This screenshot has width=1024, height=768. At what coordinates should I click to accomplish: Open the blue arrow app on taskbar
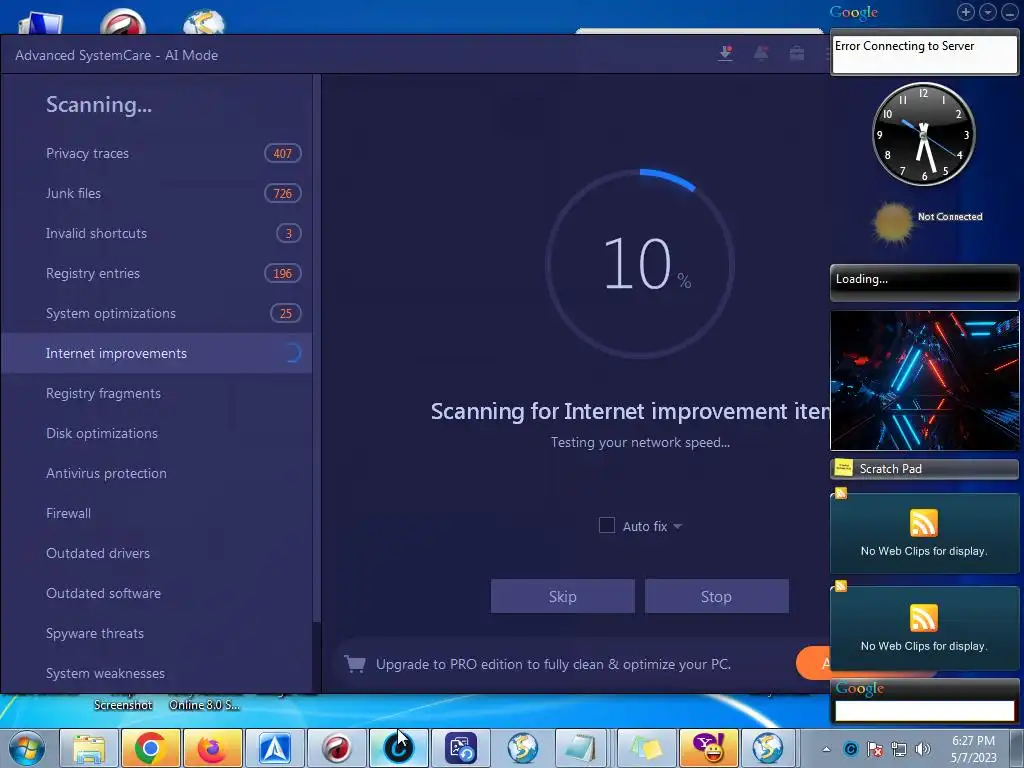click(x=274, y=748)
